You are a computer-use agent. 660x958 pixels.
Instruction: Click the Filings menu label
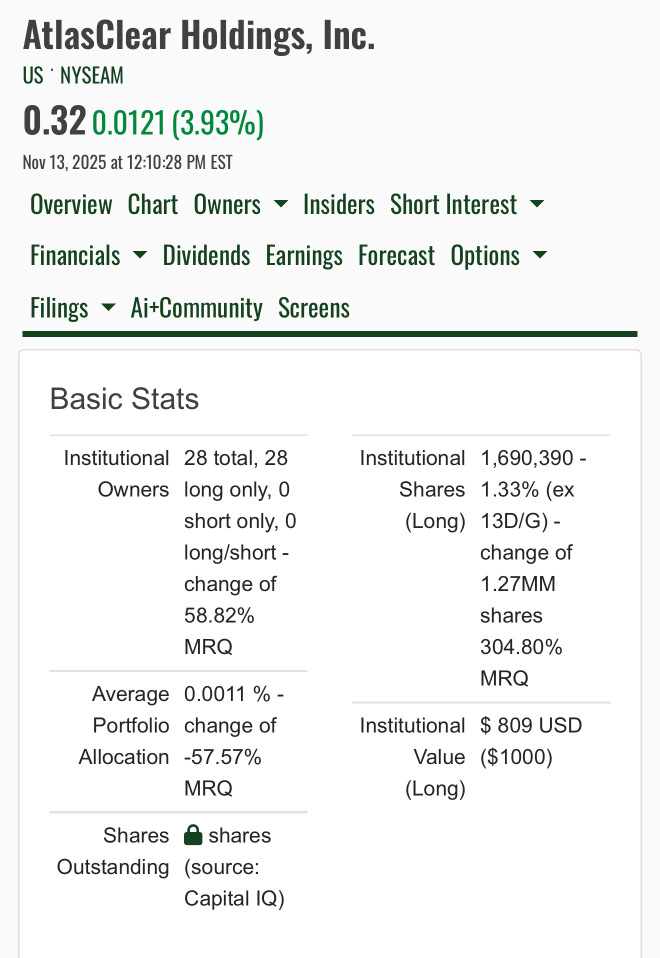(59, 308)
